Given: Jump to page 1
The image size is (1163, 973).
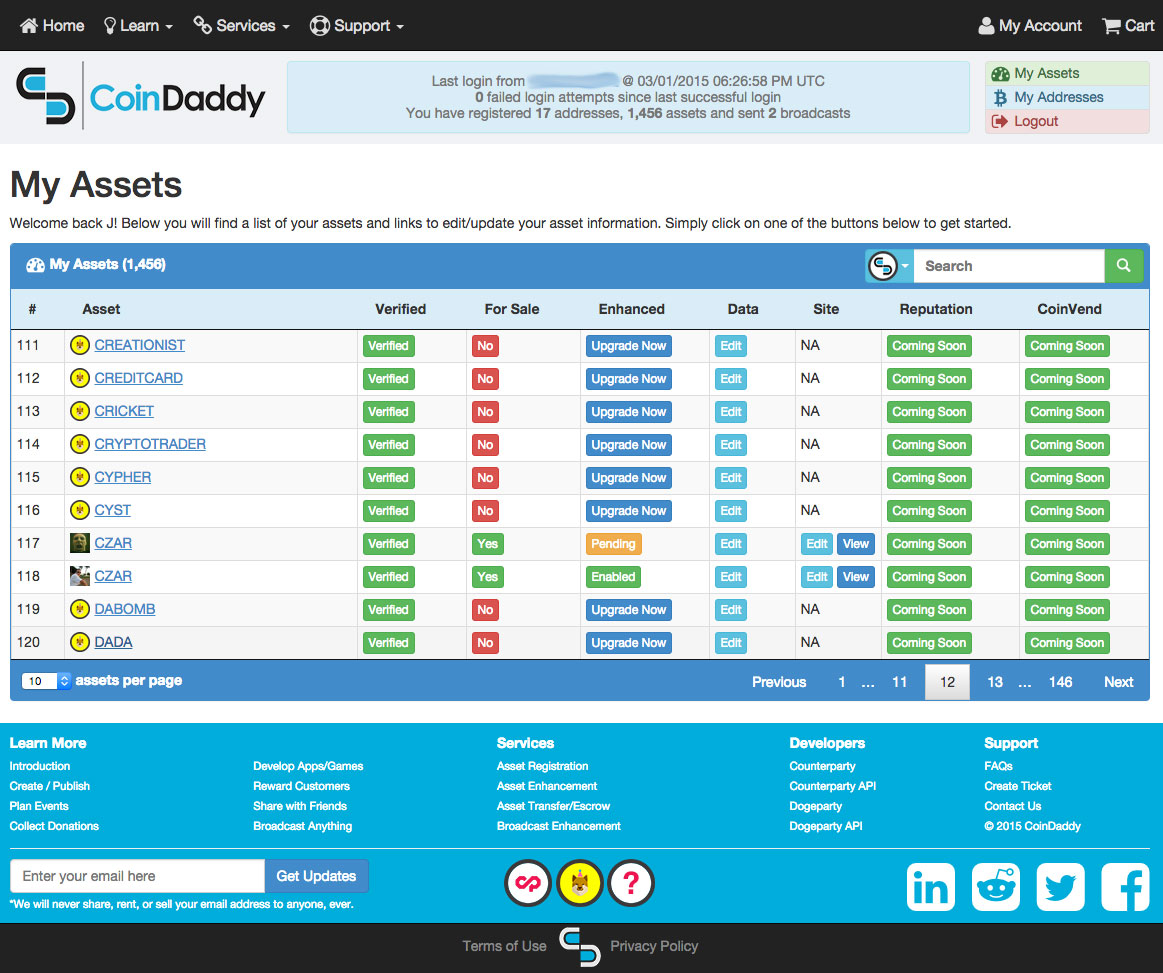Looking at the screenshot, I should (841, 682).
